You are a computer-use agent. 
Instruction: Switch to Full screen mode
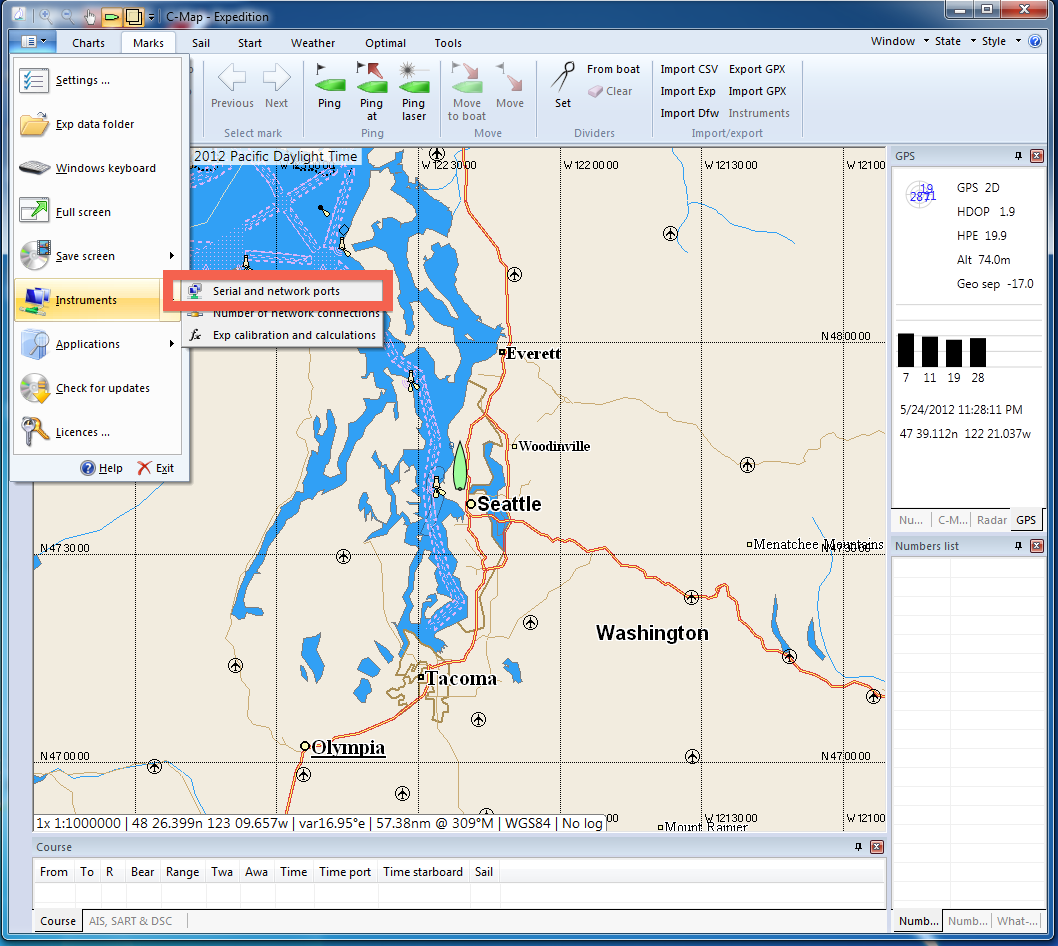click(x=98, y=212)
